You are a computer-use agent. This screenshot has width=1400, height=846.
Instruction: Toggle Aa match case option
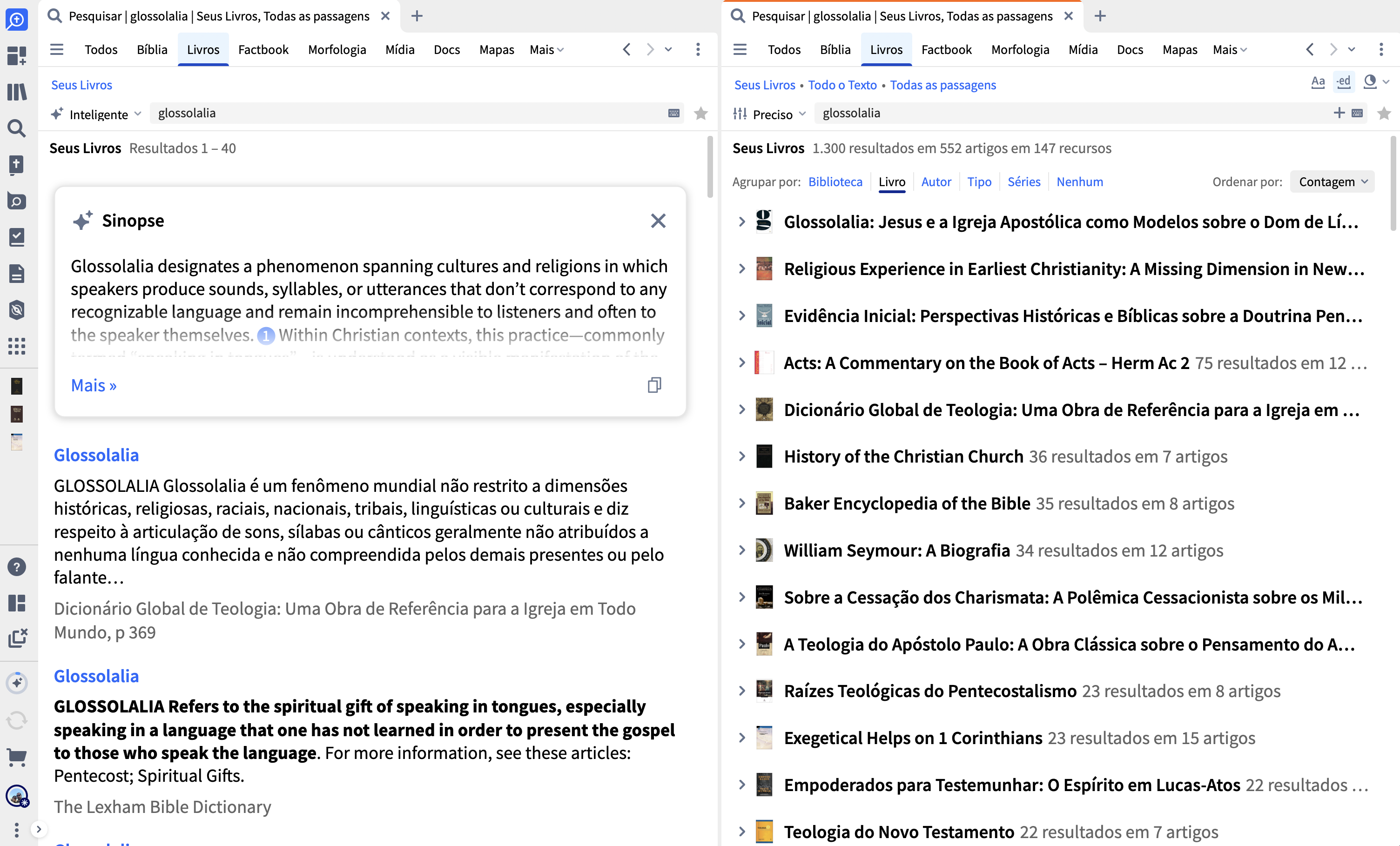click(1318, 82)
